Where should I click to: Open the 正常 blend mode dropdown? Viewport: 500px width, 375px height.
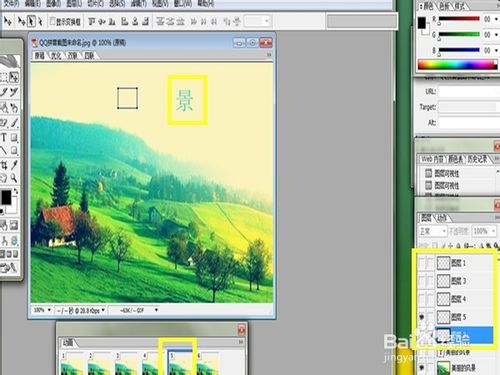coord(433,231)
